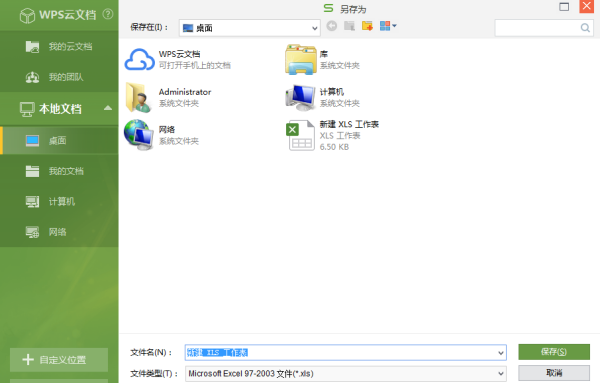The width and height of the screenshot is (600, 383).
Task: Open the 保存在 location dropdown
Action: point(249,28)
